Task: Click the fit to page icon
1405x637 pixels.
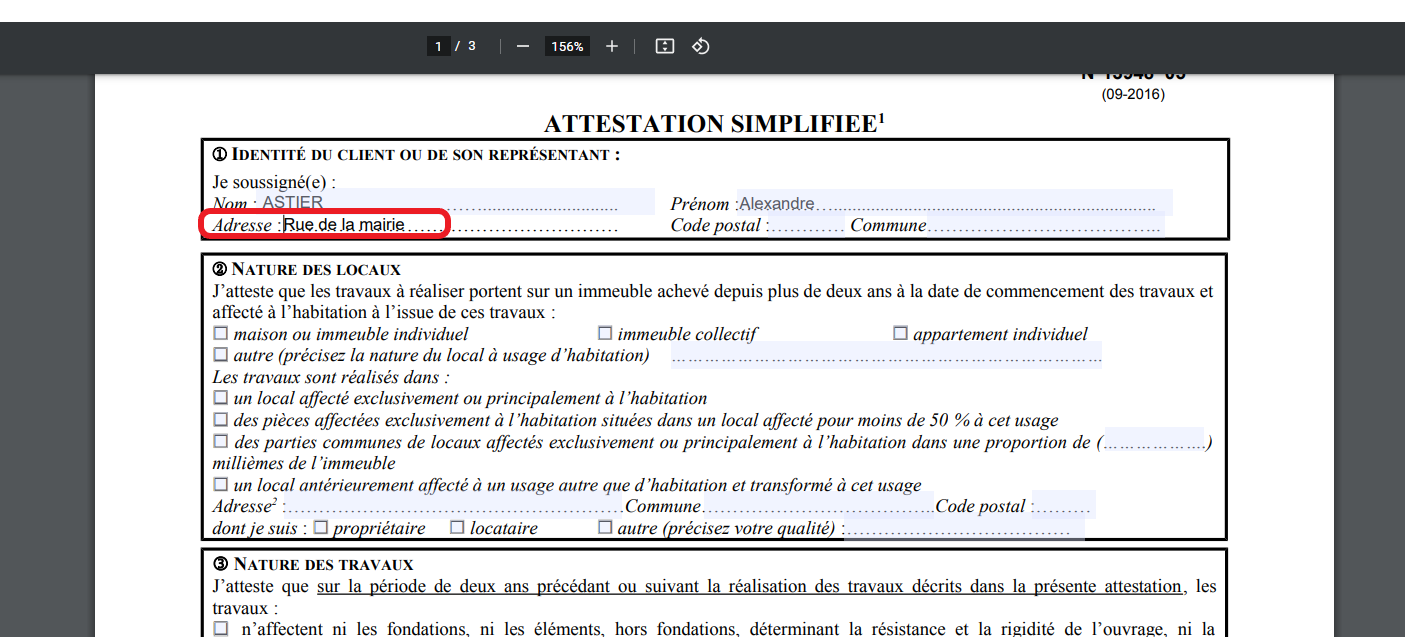Action: click(x=665, y=46)
